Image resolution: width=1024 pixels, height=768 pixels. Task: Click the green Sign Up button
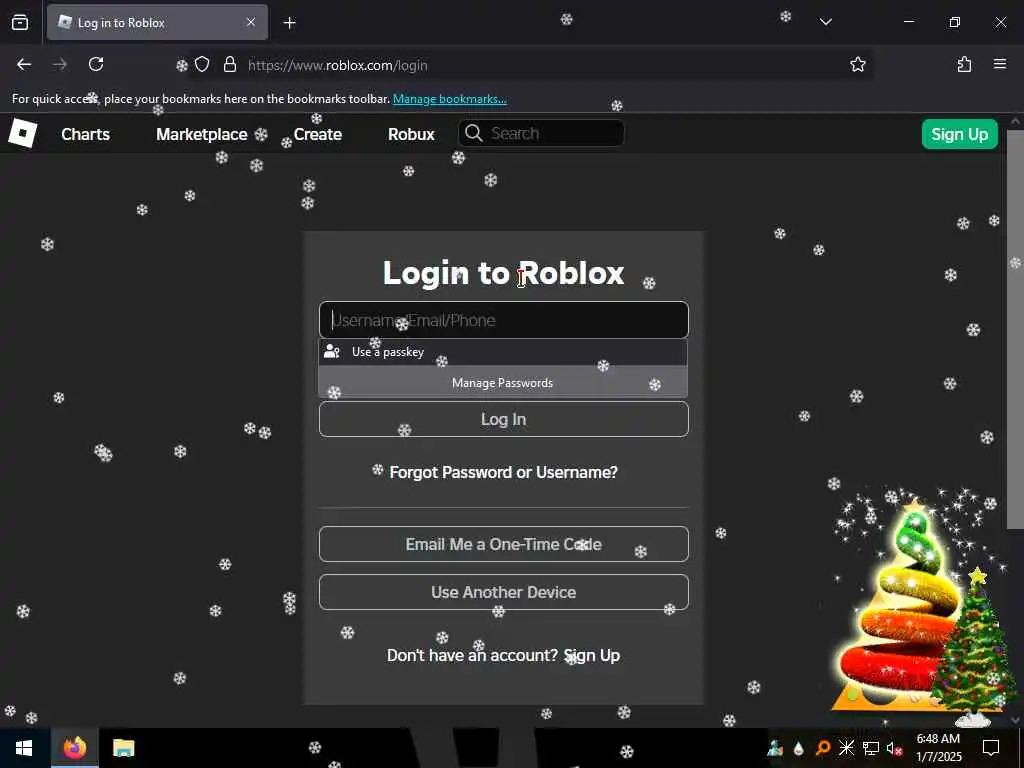[959, 134]
